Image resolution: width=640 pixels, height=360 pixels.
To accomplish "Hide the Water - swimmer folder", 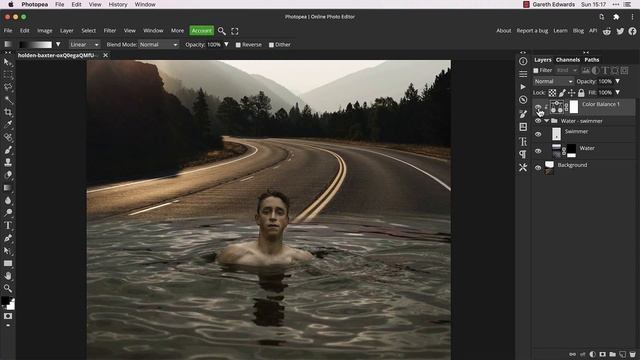I will point(538,121).
